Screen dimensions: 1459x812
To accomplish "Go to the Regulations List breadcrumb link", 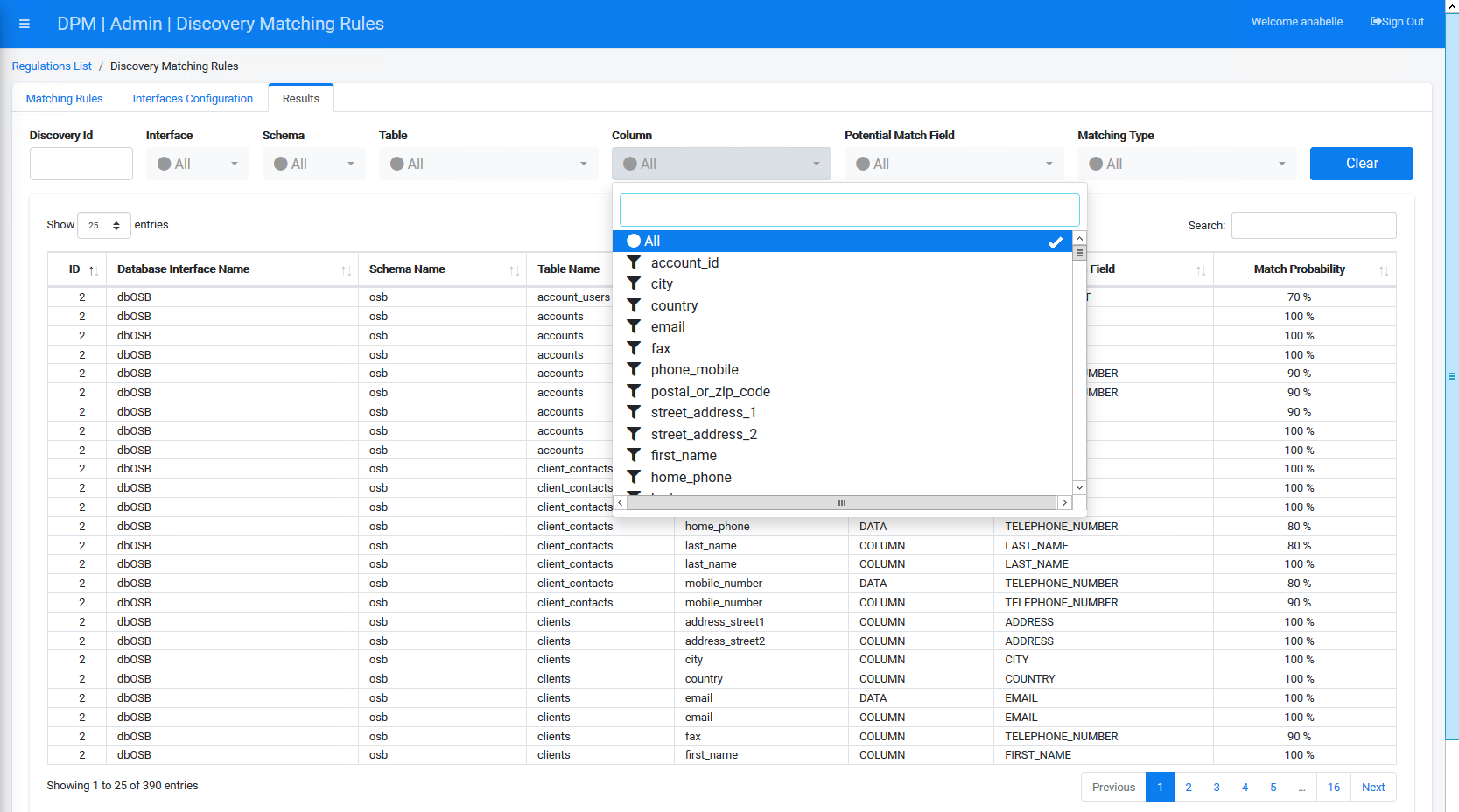I will click(52, 66).
